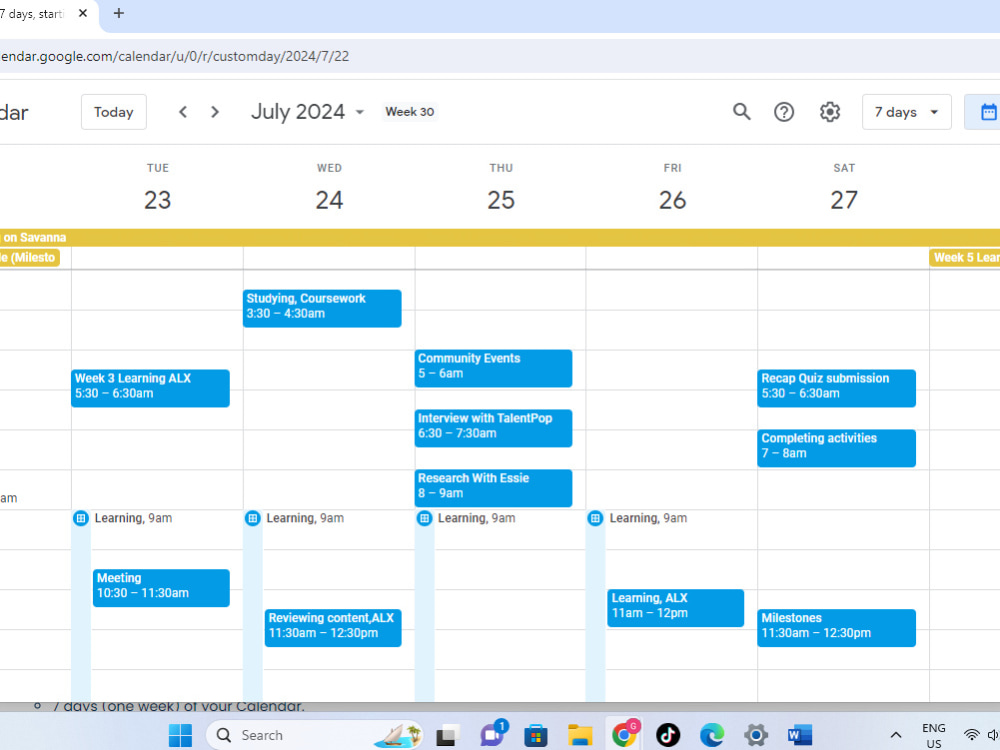Click the Learning icon on Thursday 25
The height and width of the screenshot is (750, 1000).
click(424, 518)
